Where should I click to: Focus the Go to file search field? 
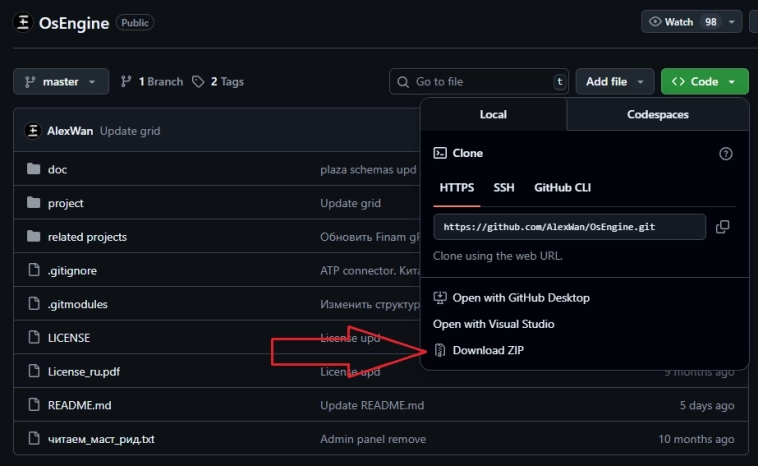coord(479,82)
